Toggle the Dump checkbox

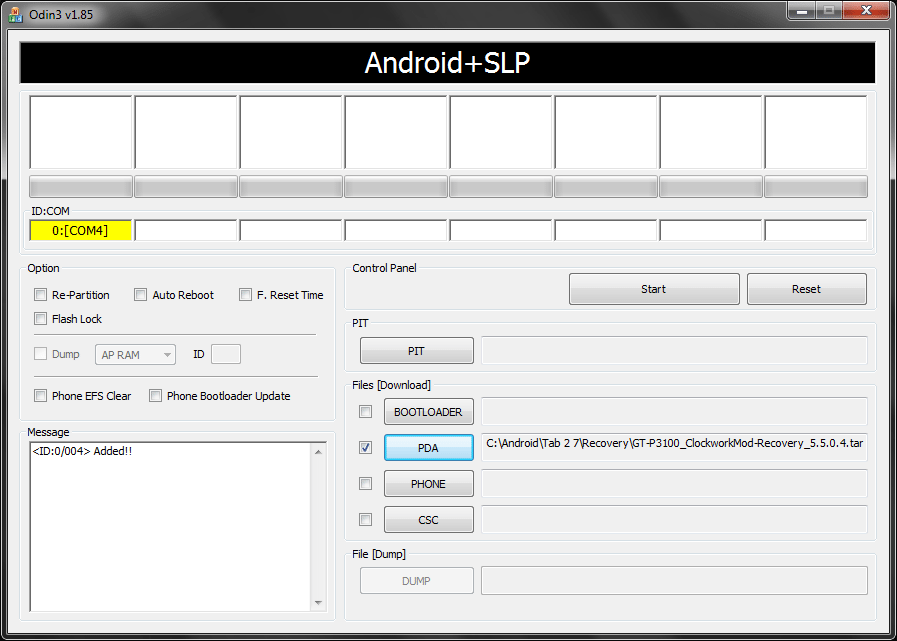tap(40, 354)
